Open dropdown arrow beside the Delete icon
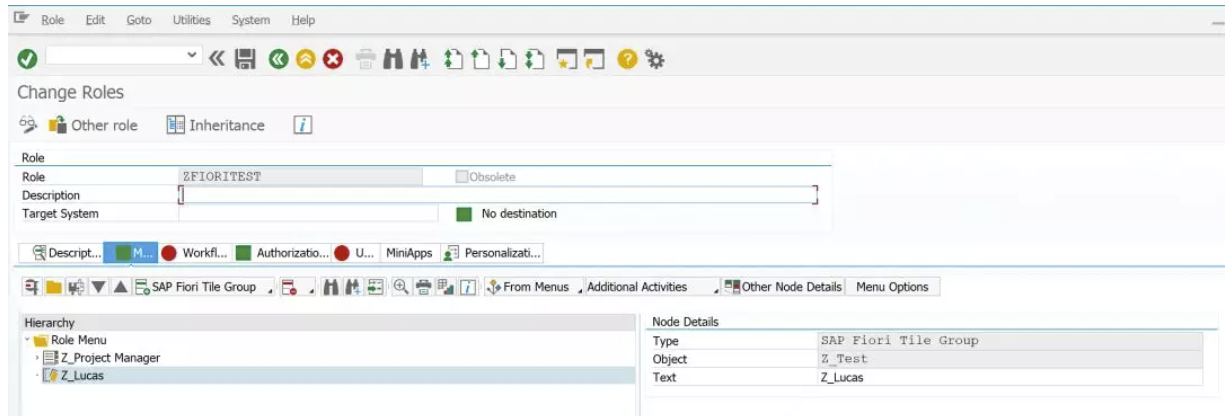 click(x=311, y=289)
